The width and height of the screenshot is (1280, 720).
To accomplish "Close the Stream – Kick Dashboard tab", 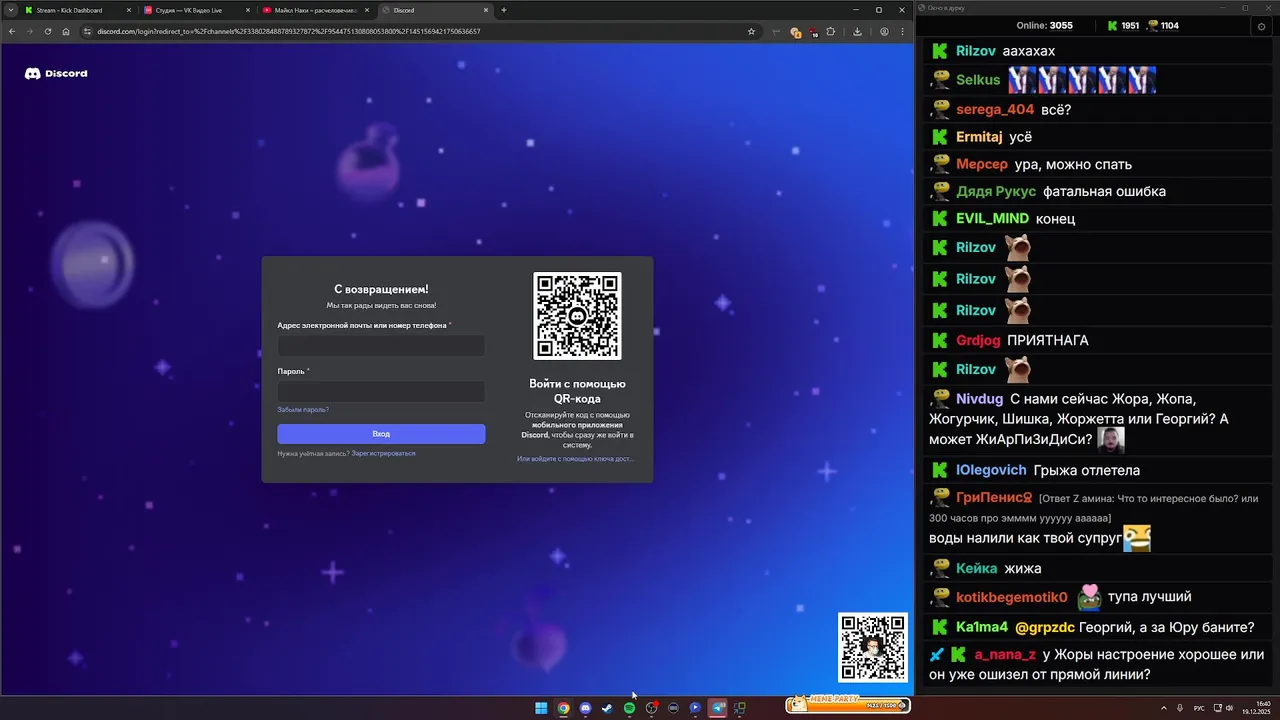I will [x=129, y=10].
